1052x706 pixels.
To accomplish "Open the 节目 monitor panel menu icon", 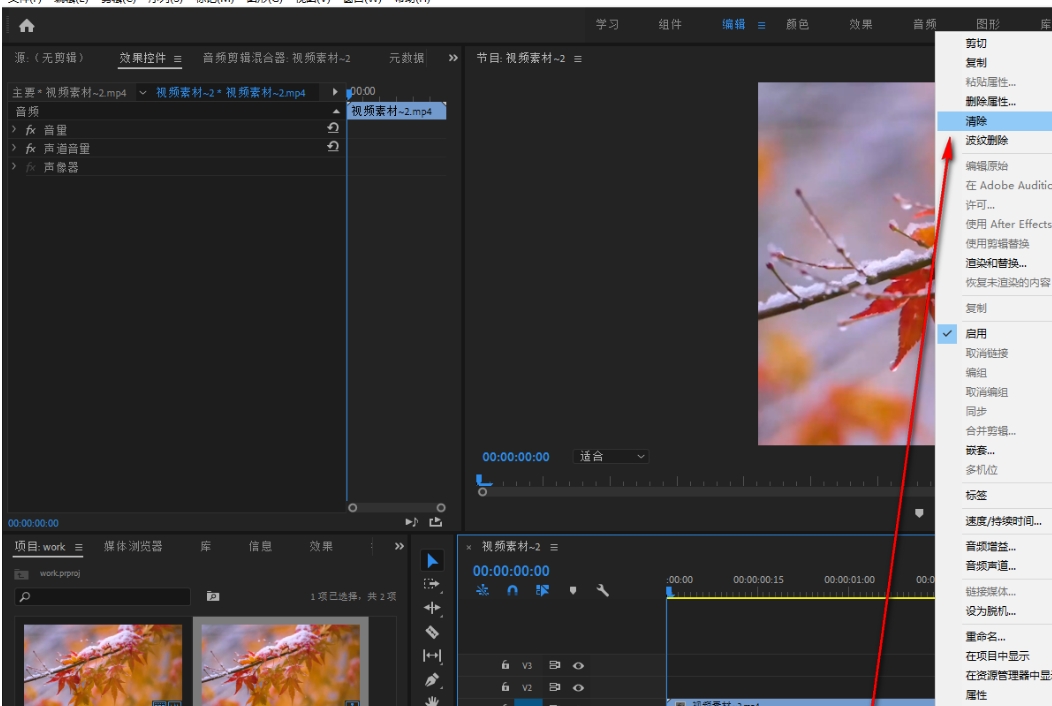I will tap(578, 59).
